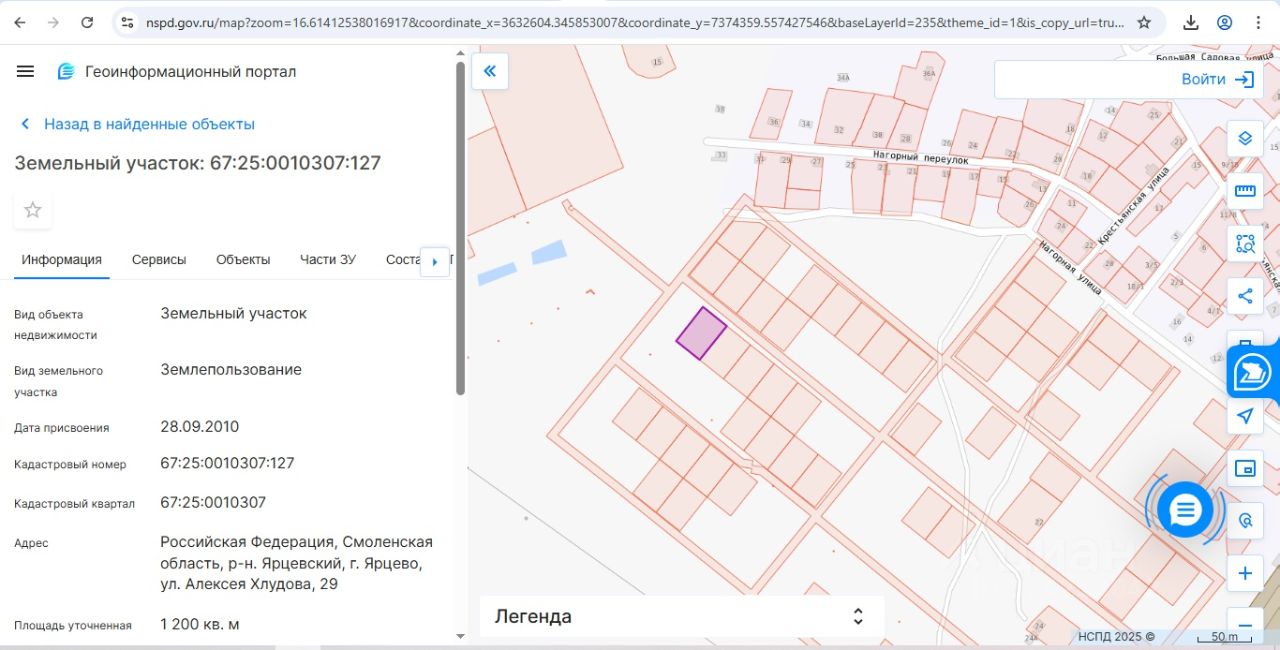
Task: Expand the Легенда panel
Action: pos(857,616)
